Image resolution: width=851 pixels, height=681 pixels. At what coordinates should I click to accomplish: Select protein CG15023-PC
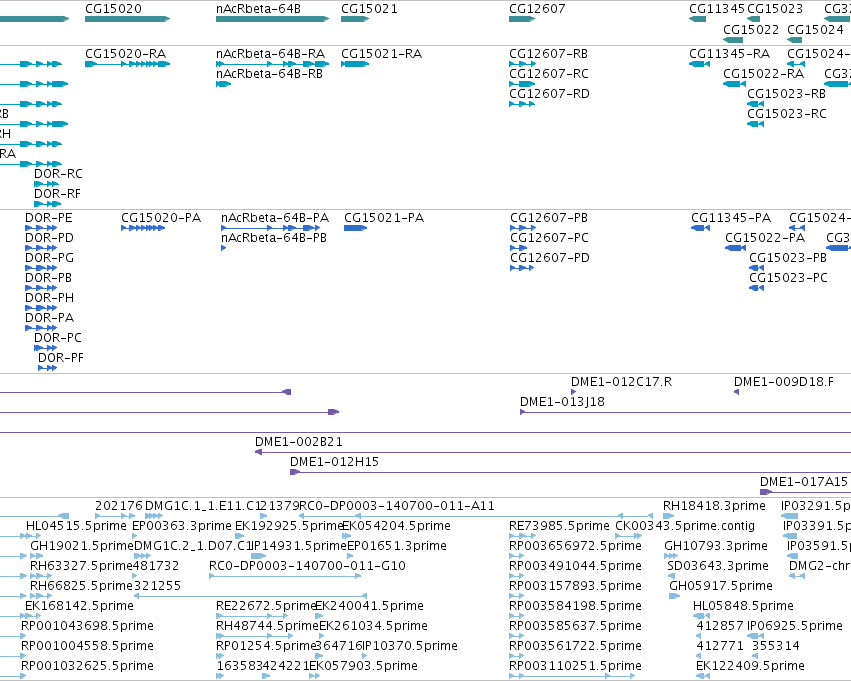788,278
